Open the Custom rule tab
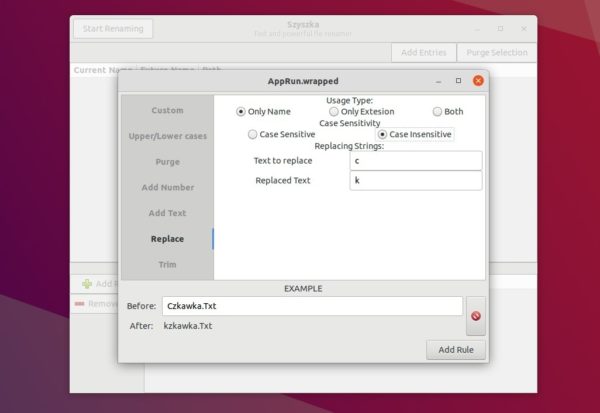Viewport: 600px width, 413px height. click(x=167, y=110)
